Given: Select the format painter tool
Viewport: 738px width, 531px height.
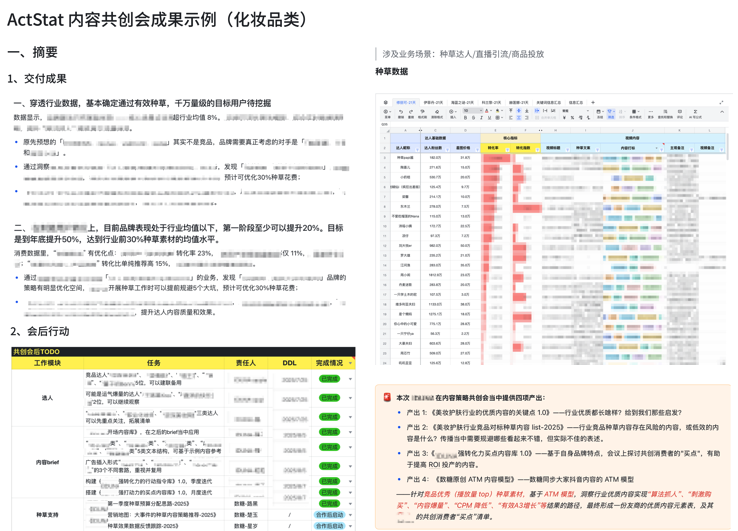Looking at the screenshot, I should coord(423,111).
